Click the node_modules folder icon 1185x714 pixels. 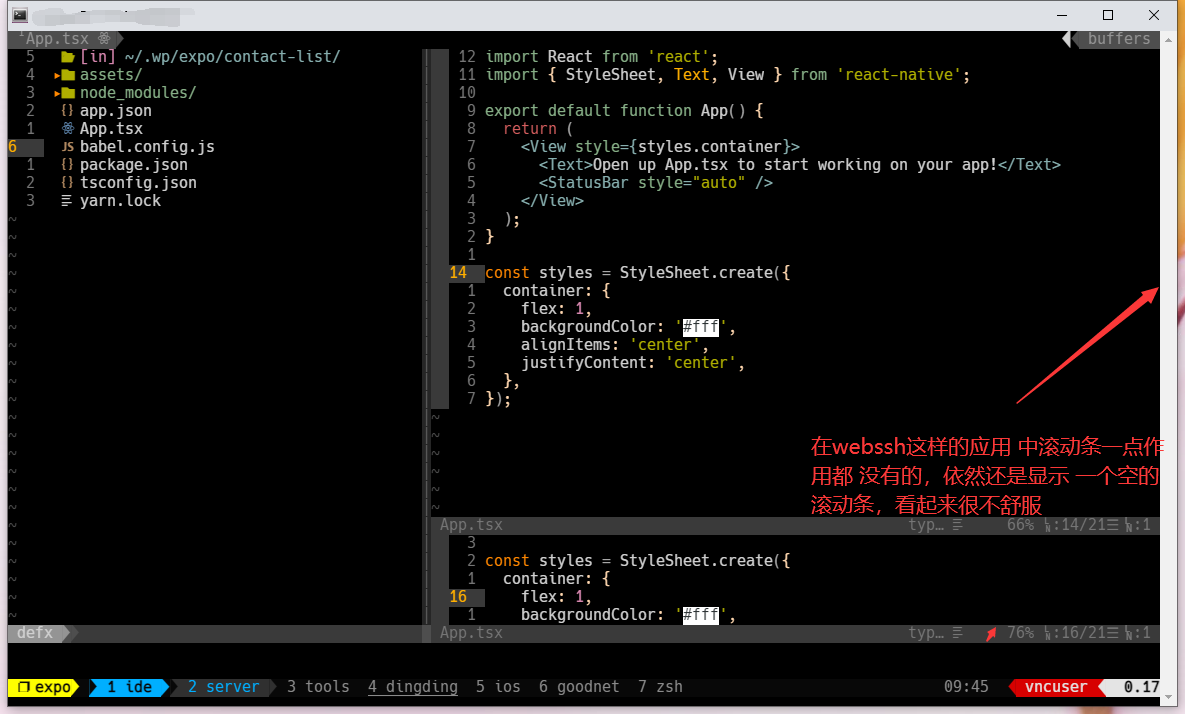pos(68,93)
